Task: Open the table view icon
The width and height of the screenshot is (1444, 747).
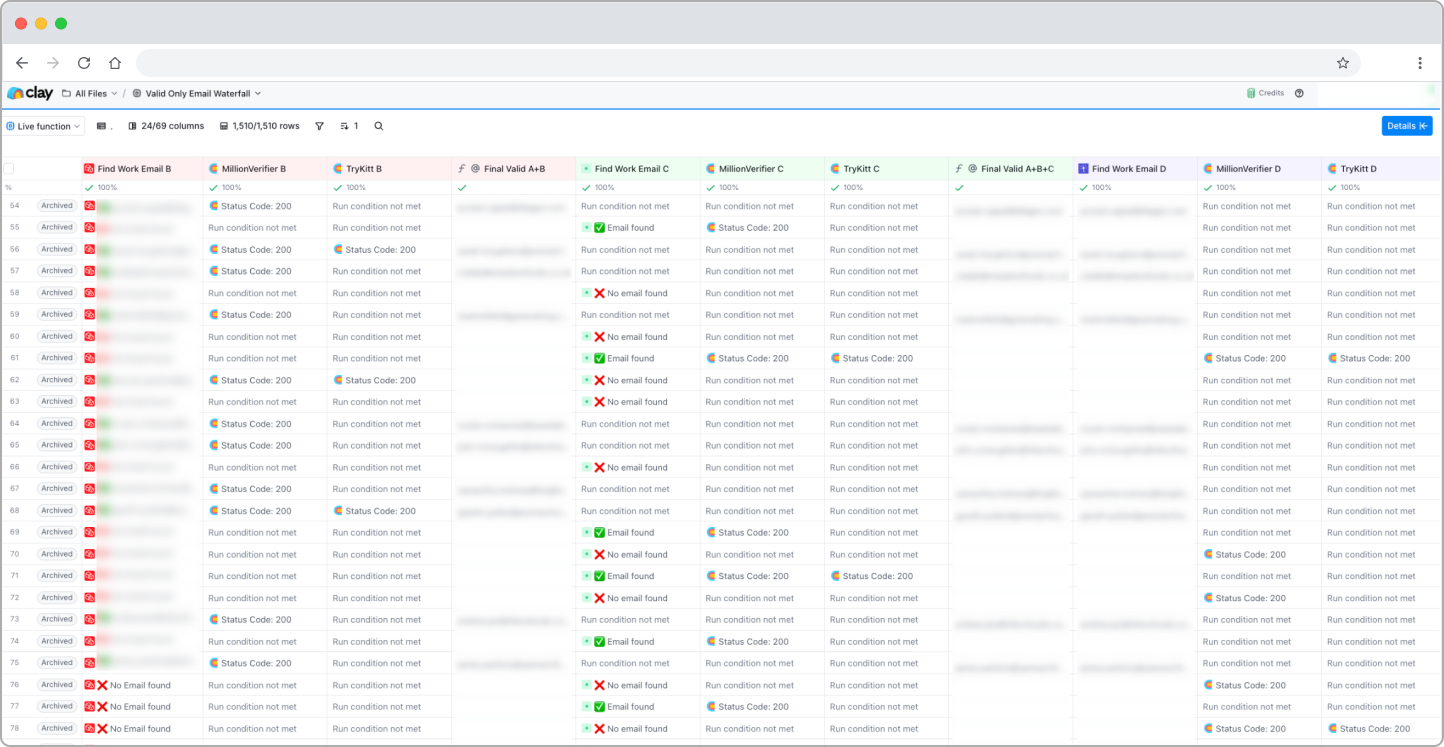Action: click(x=101, y=126)
